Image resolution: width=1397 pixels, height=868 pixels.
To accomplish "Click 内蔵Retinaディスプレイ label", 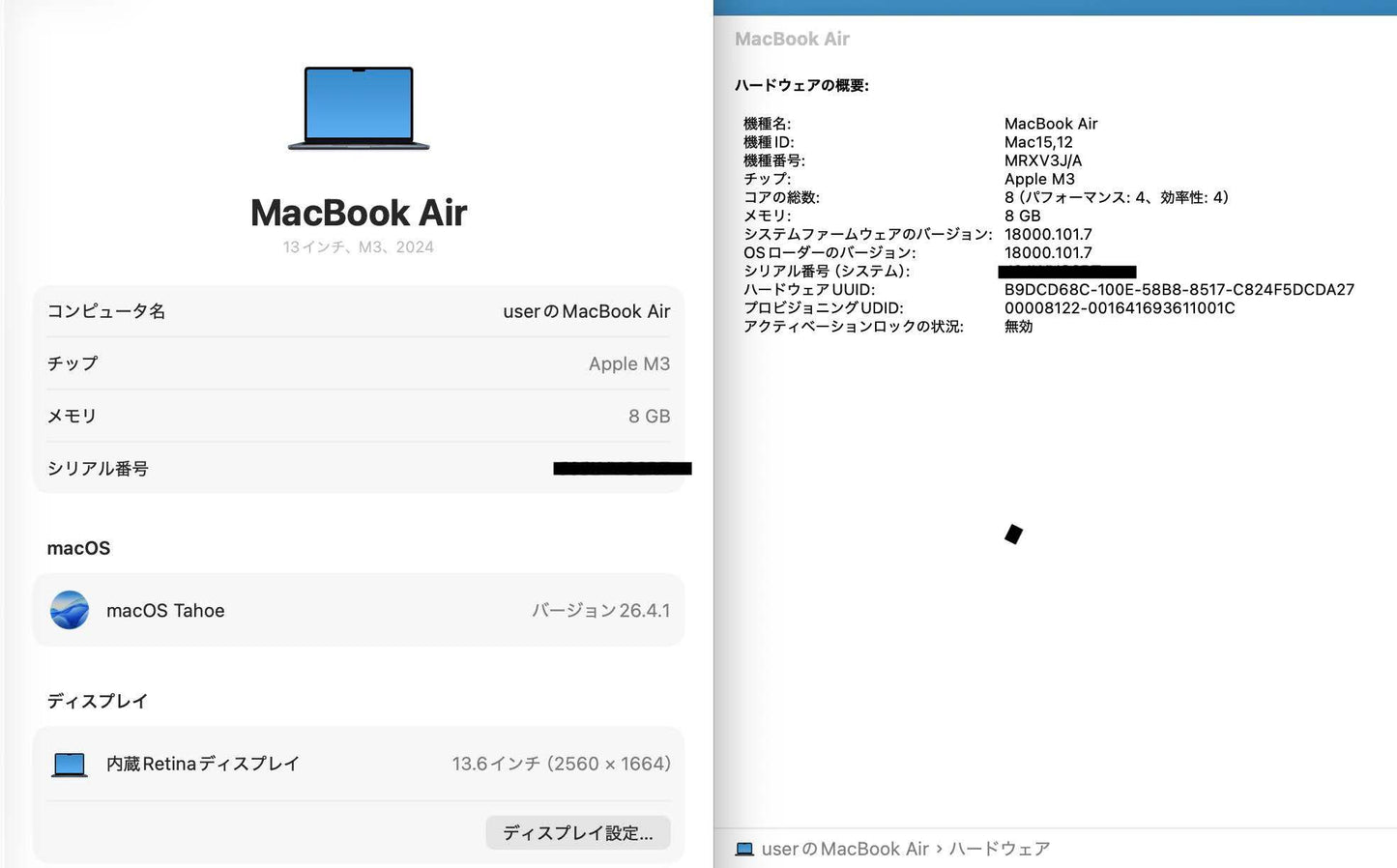I will pyautogui.click(x=203, y=764).
